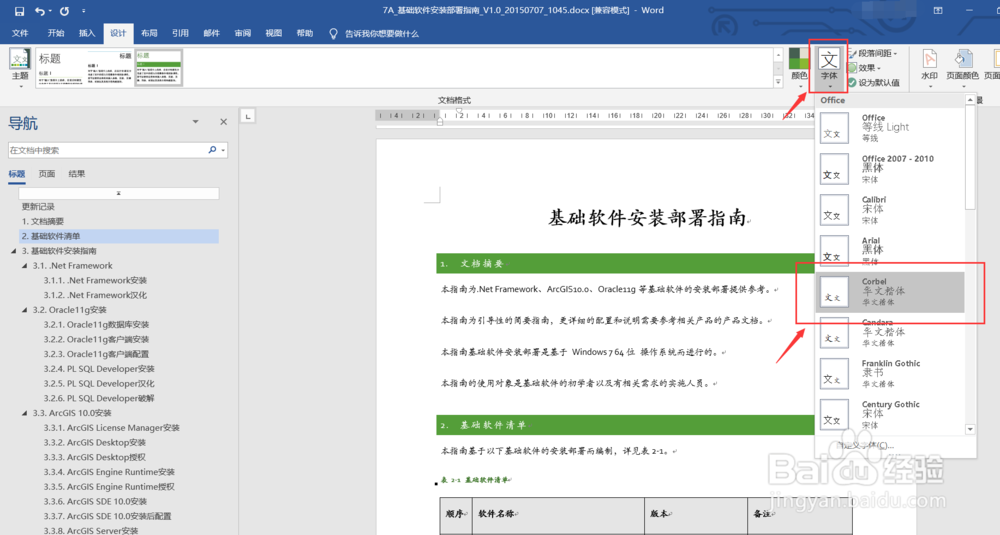The image size is (1000, 535).
Task: Click 自定义字体(C)... at the list bottom
Action: click(865, 445)
